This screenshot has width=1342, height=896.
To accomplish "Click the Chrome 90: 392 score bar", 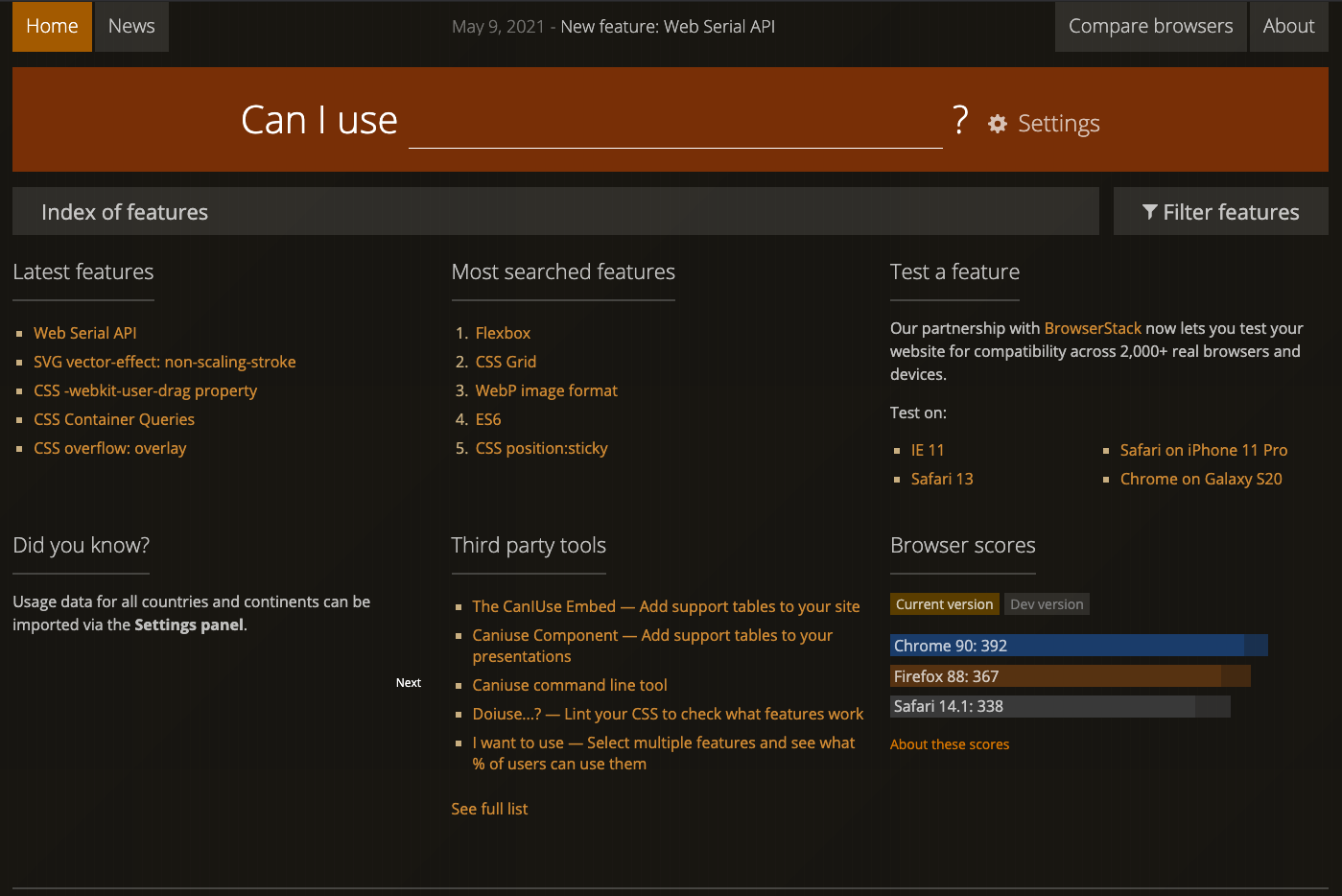I will click(1079, 646).
